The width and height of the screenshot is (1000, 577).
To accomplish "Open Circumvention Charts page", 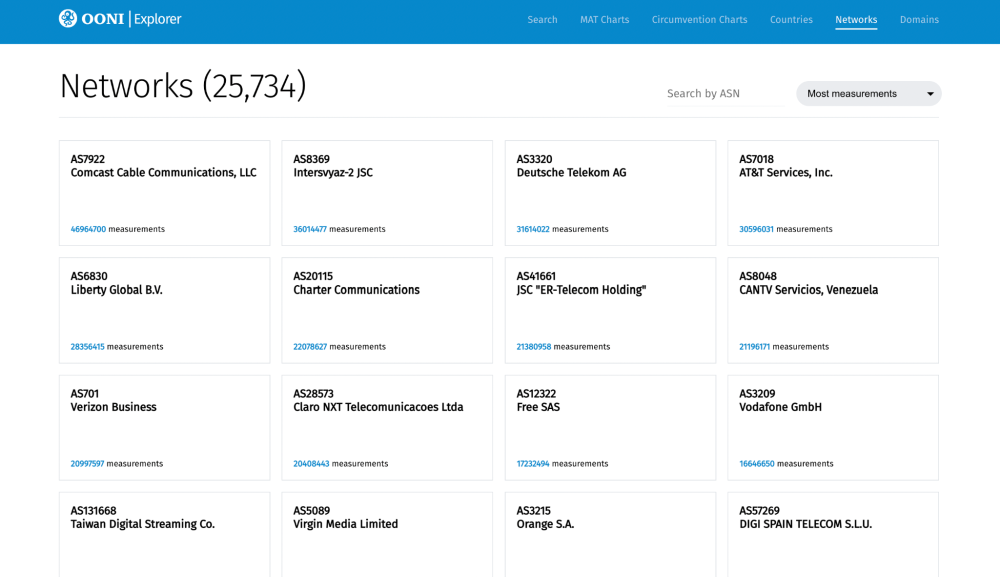I will 699,20.
